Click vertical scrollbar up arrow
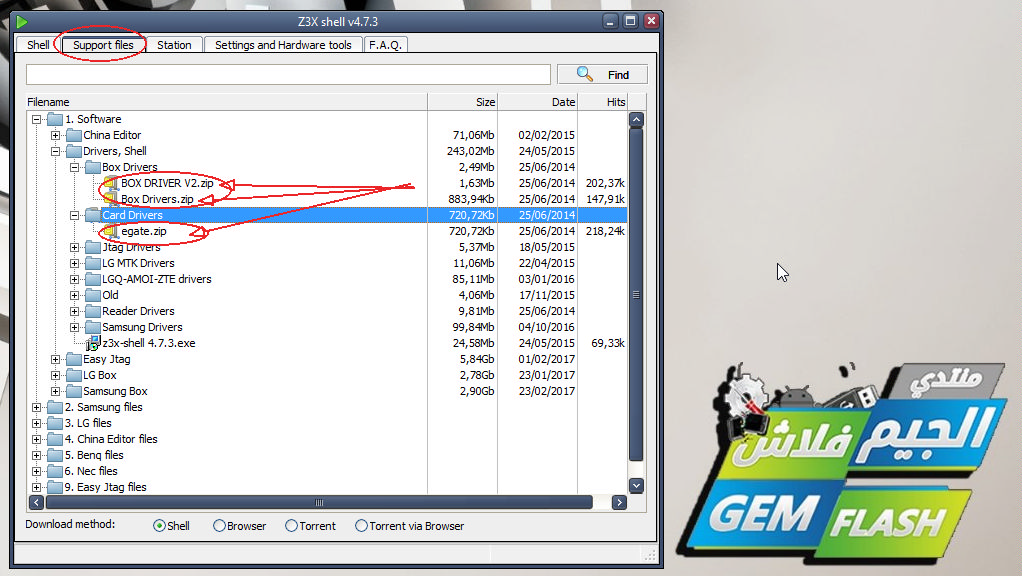The width and height of the screenshot is (1022, 576). [x=636, y=120]
